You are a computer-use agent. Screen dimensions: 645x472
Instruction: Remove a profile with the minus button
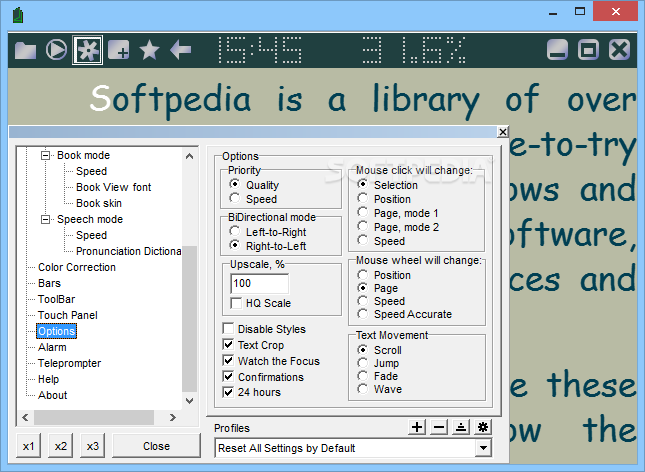[439, 427]
